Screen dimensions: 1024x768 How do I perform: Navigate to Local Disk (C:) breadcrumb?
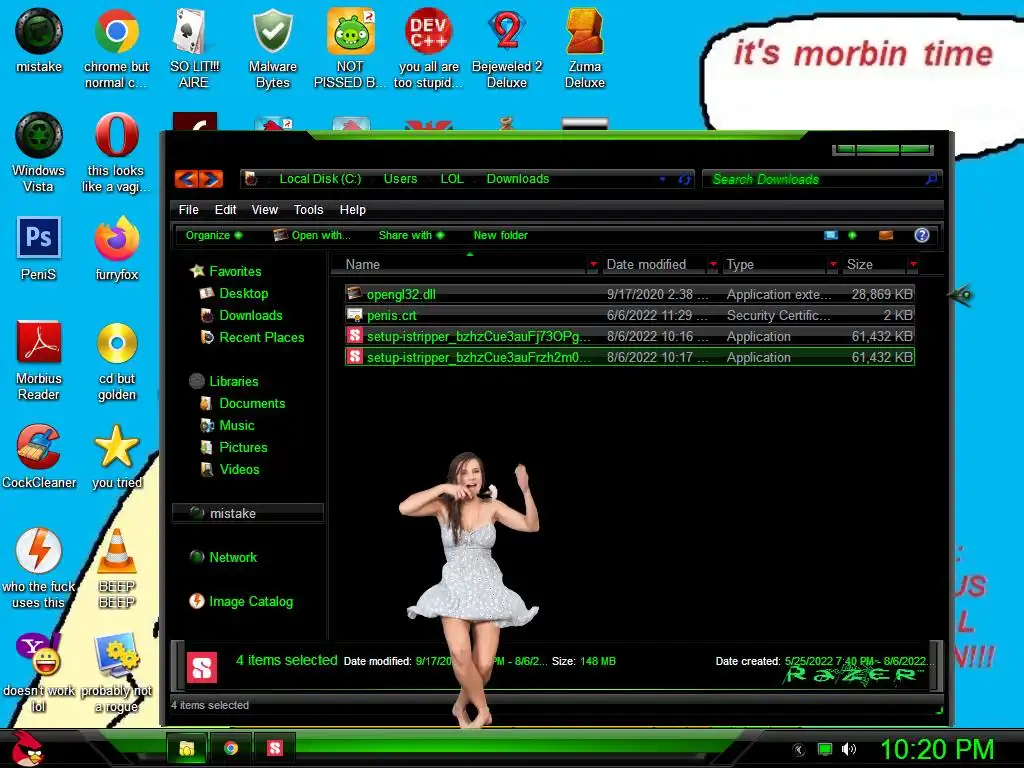(x=320, y=179)
